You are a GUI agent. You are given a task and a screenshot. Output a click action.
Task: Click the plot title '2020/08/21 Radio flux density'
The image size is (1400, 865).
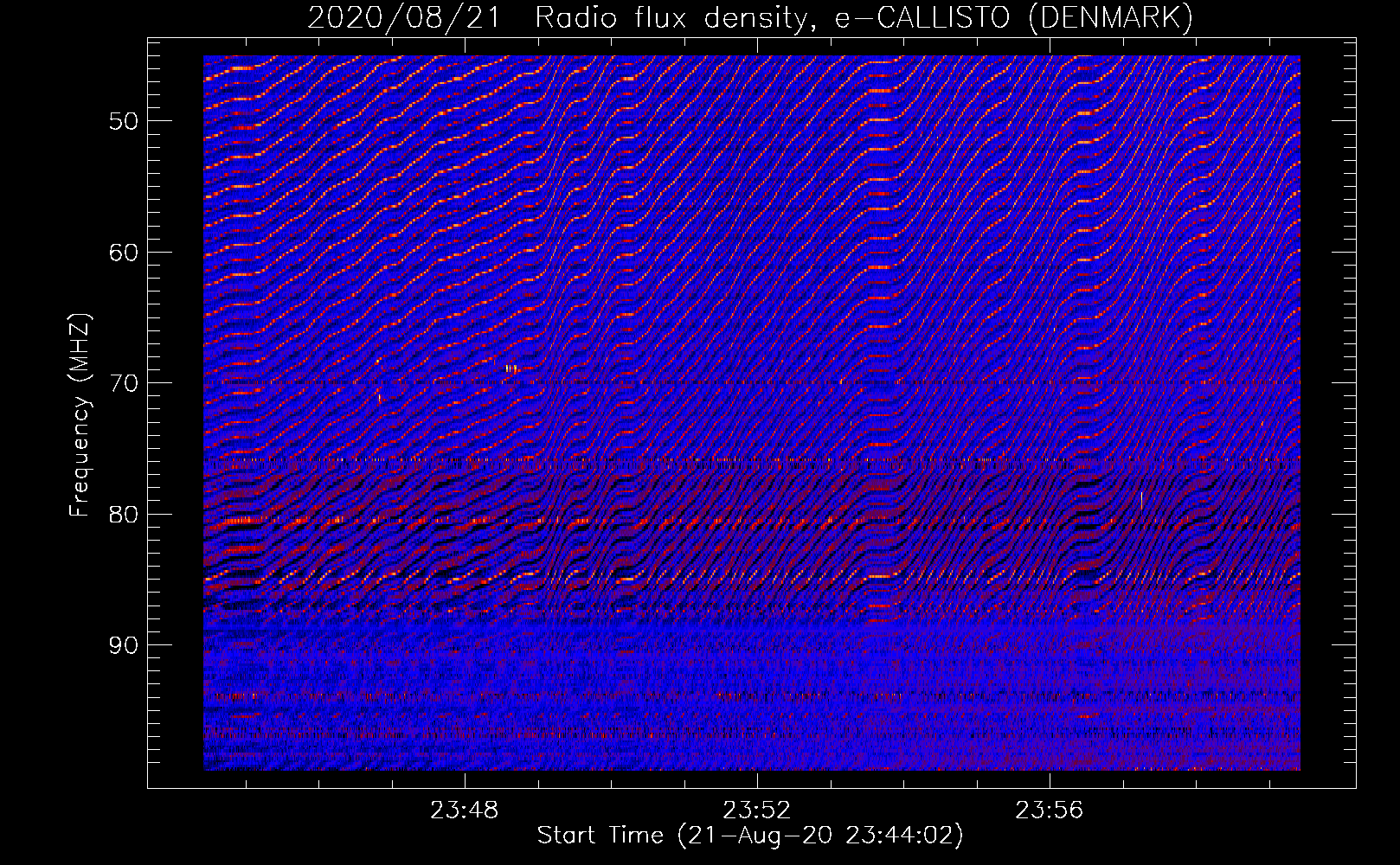point(751,18)
